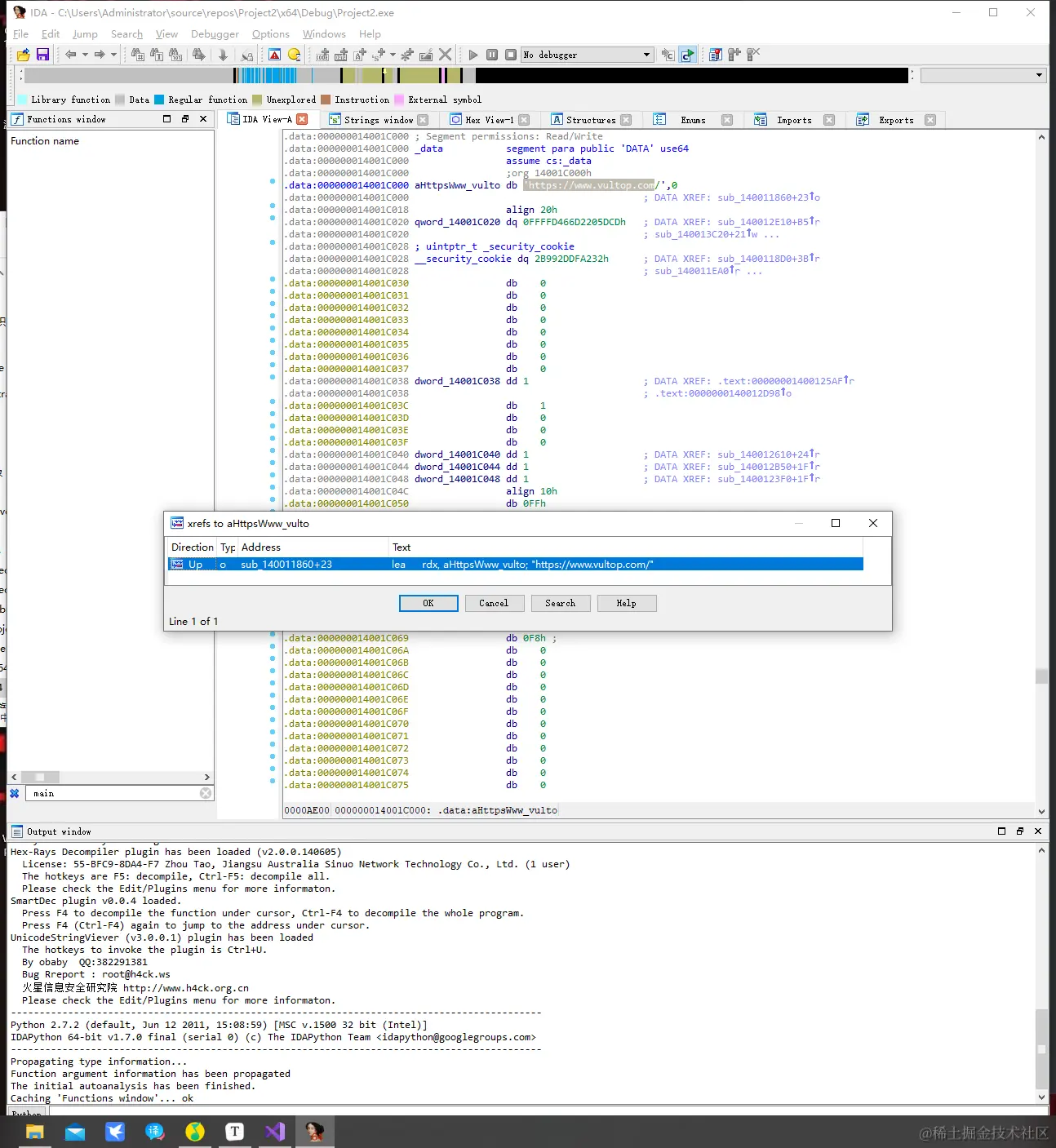Sort xrefs by the Address column header
Image resolution: width=1056 pixels, height=1148 pixels.
point(313,547)
